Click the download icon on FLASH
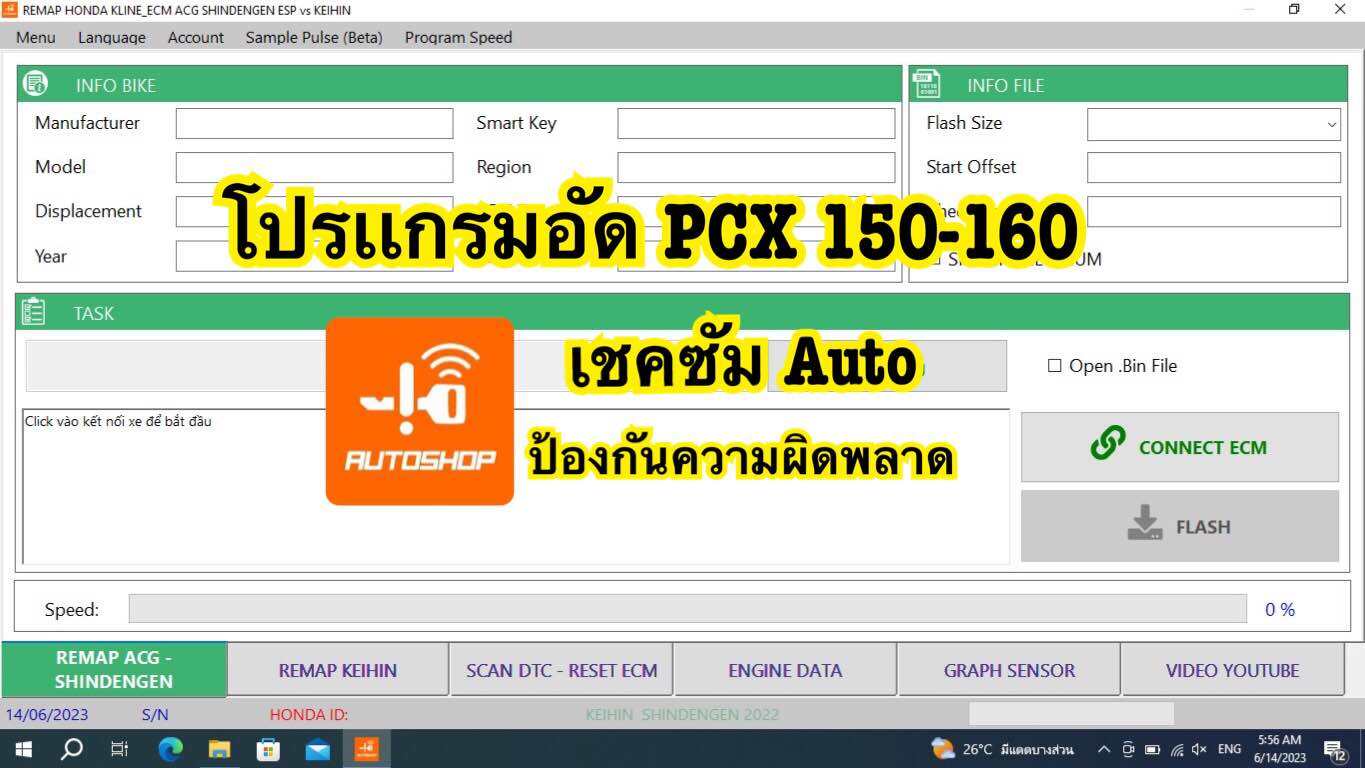 pyautogui.click(x=1145, y=522)
